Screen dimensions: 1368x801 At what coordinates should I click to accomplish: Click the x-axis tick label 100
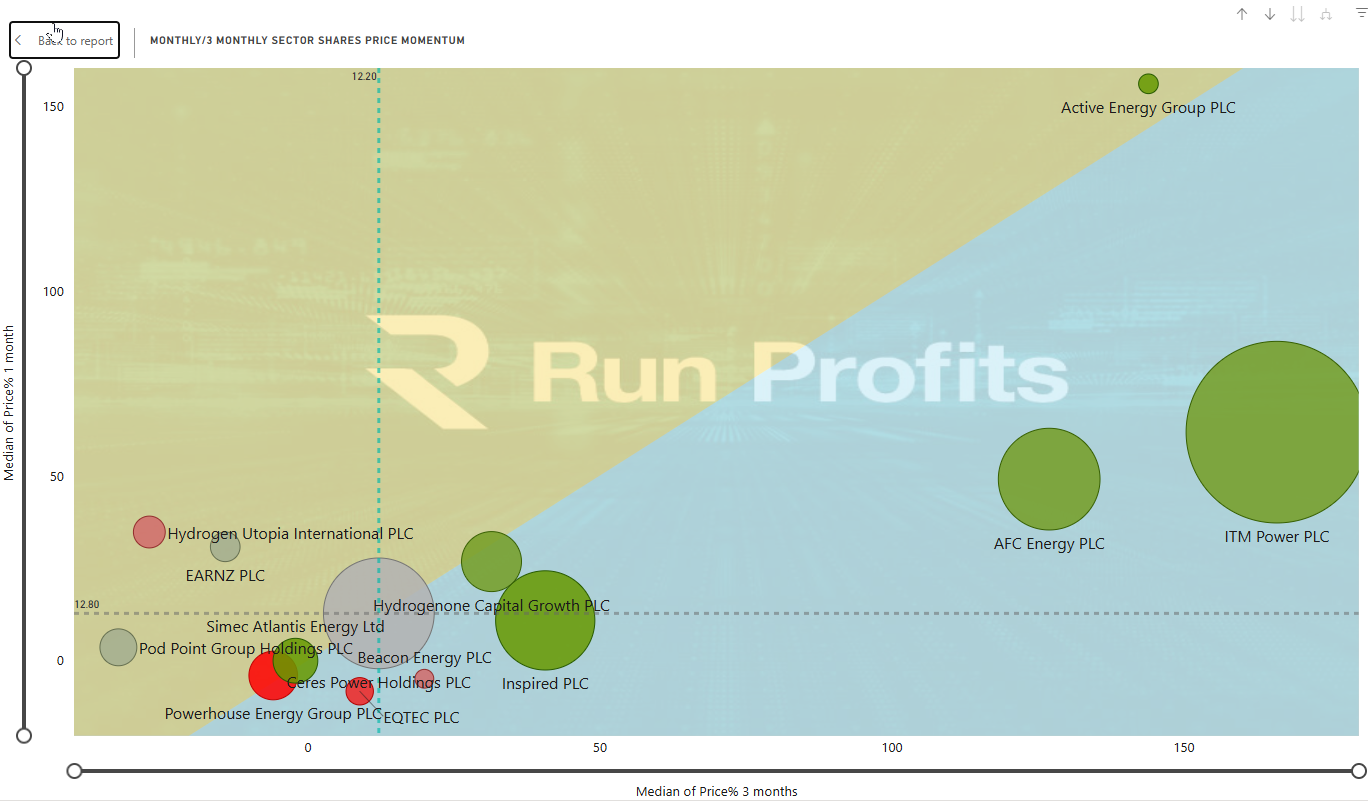pyautogui.click(x=892, y=748)
